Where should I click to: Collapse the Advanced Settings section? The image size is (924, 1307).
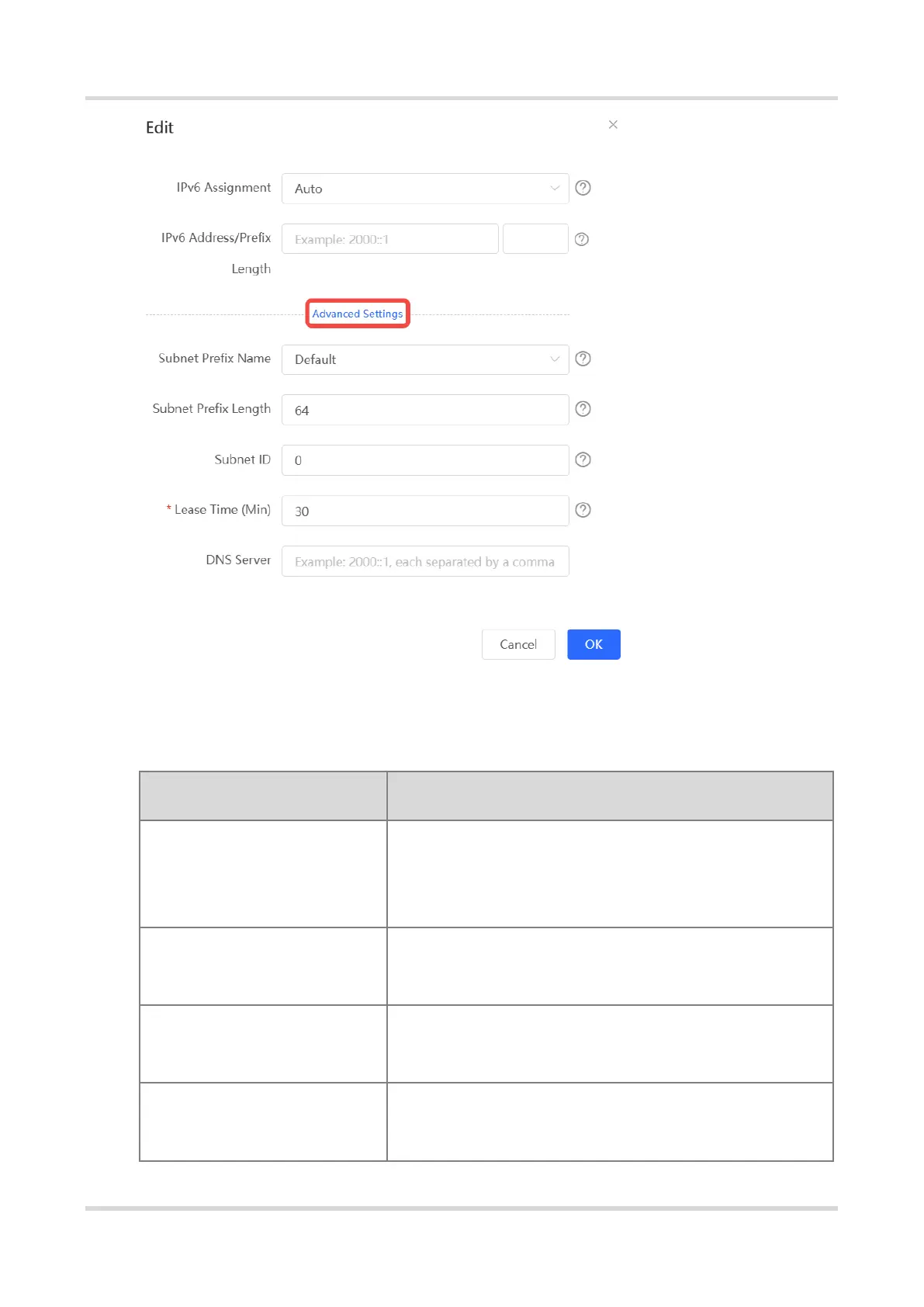[358, 314]
